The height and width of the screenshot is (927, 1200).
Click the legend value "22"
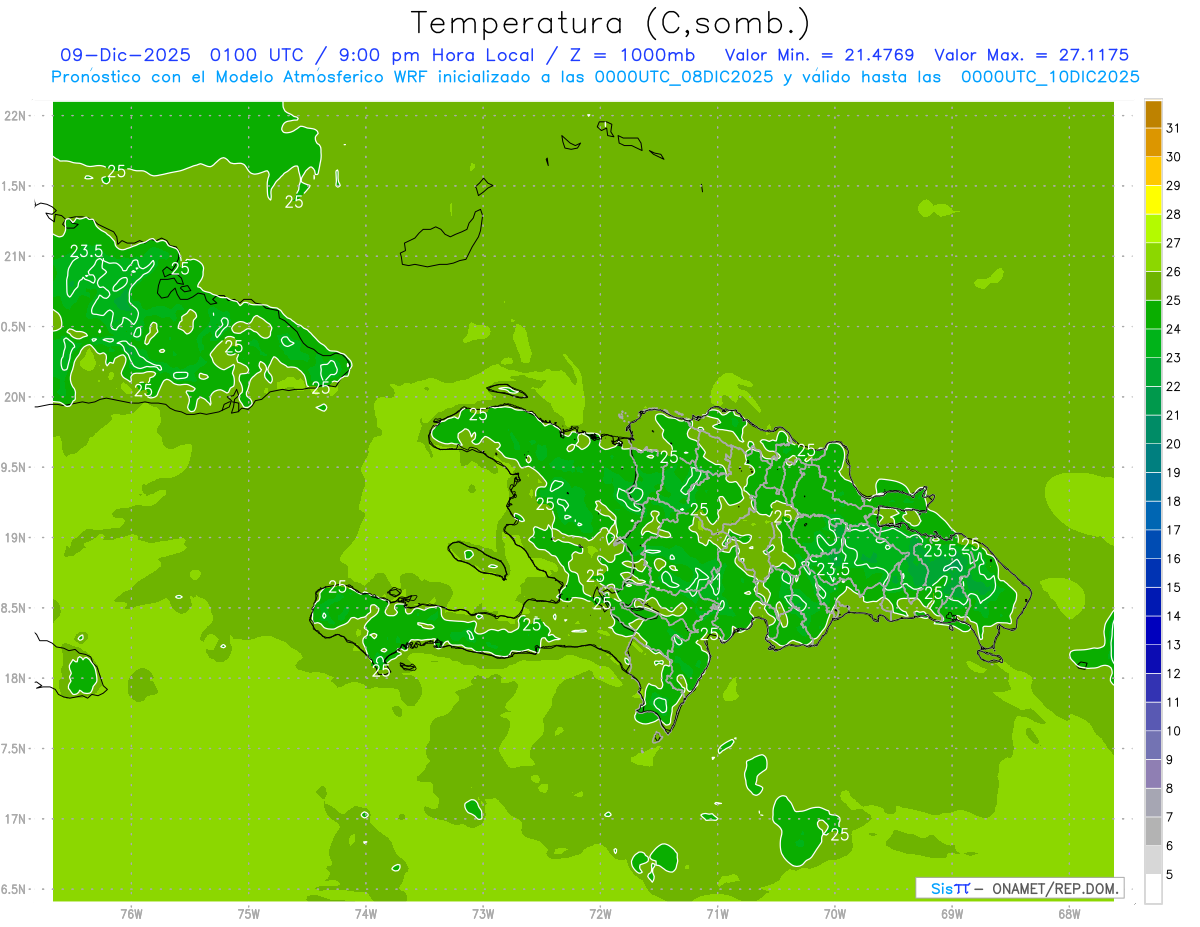click(x=1174, y=387)
